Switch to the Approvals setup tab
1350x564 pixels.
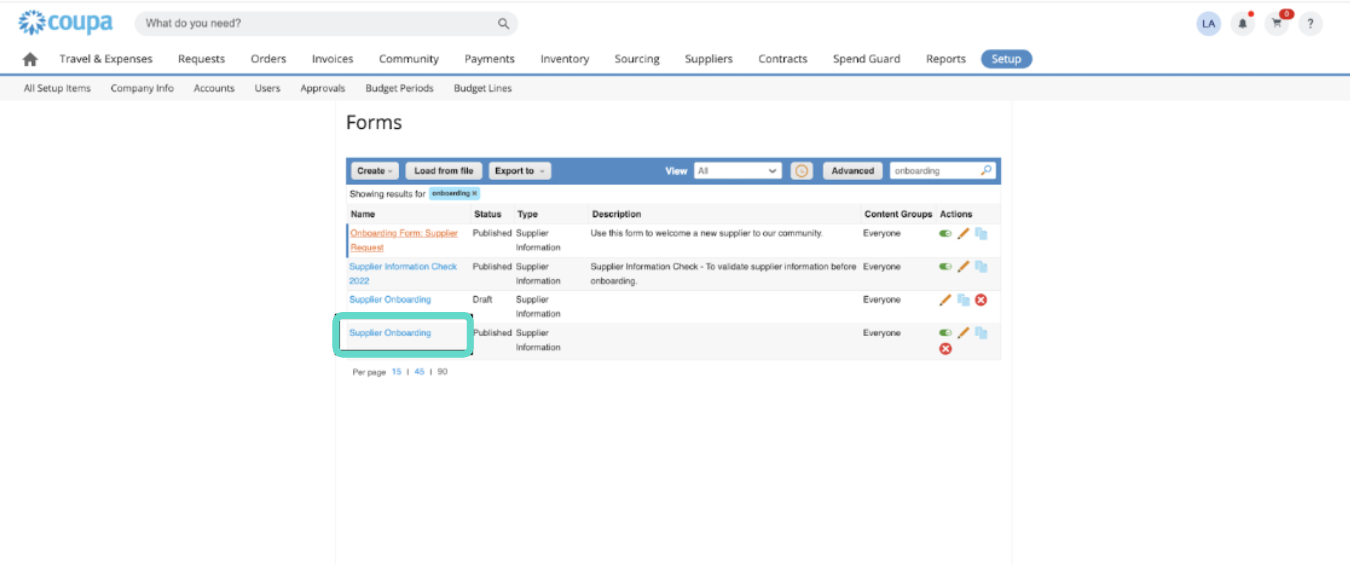pyautogui.click(x=322, y=88)
